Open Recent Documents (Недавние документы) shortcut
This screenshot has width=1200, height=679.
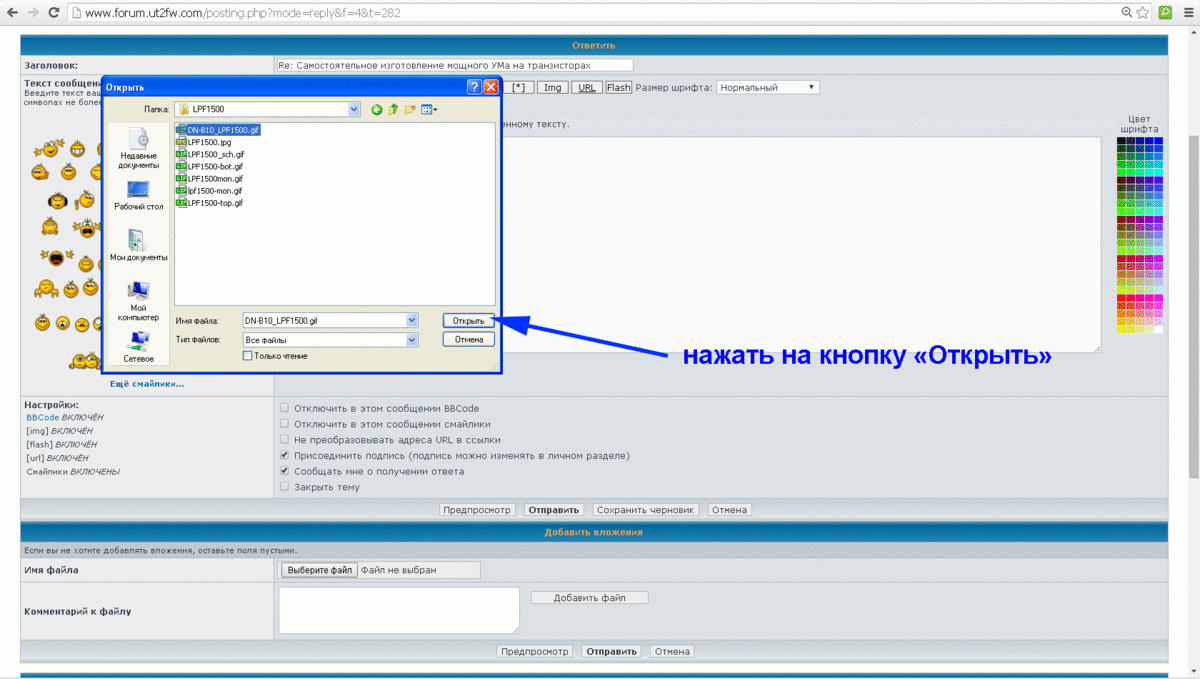[x=138, y=148]
